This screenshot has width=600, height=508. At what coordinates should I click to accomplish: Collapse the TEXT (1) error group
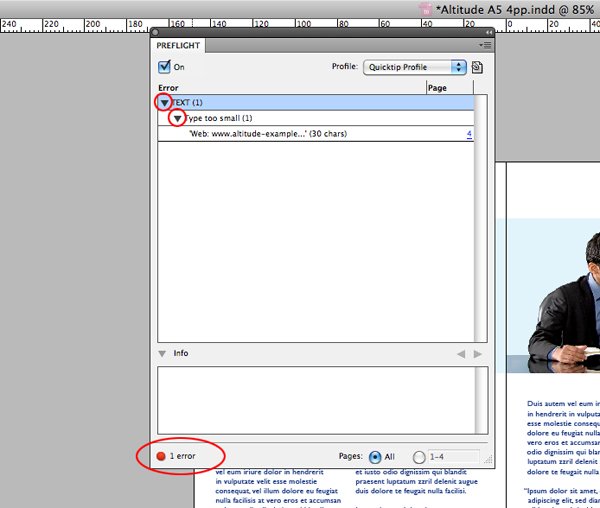tap(165, 103)
